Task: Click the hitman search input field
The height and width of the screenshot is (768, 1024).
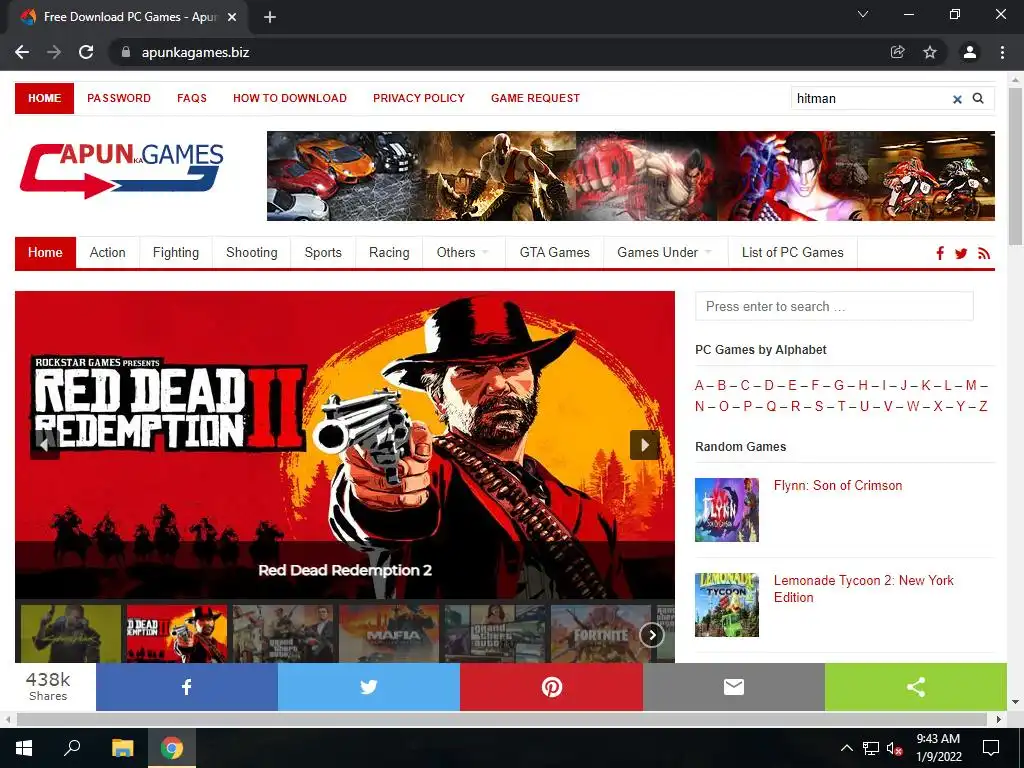Action: [871, 99]
